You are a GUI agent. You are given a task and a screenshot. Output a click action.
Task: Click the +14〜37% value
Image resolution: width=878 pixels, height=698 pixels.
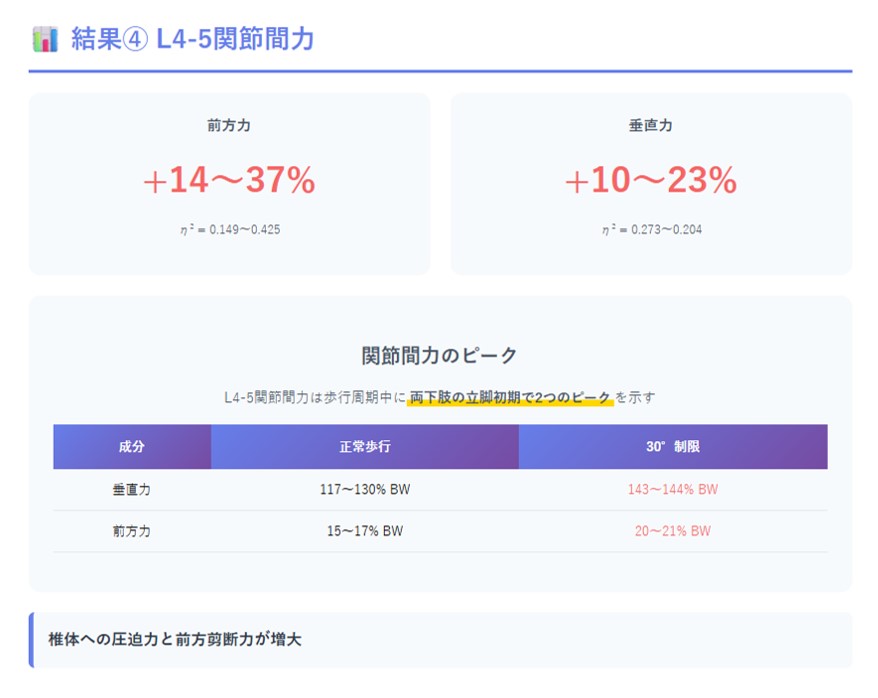[x=229, y=180]
